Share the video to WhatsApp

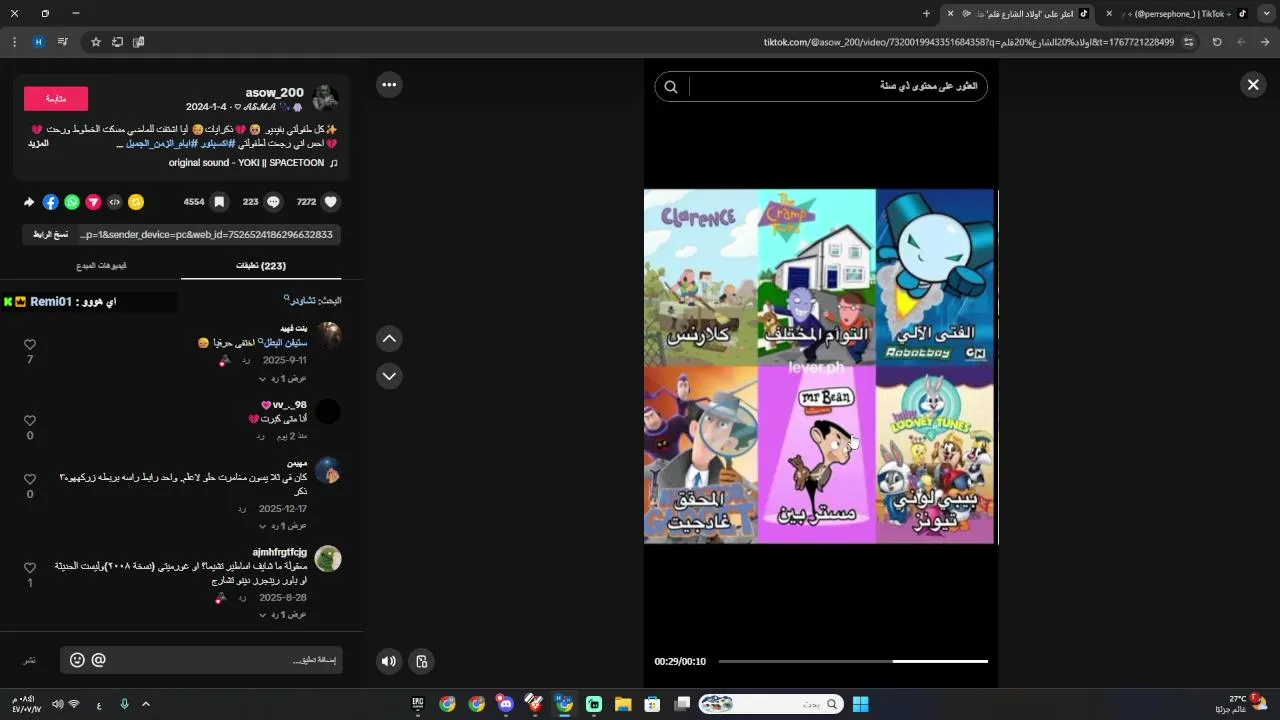pyautogui.click(x=72, y=202)
